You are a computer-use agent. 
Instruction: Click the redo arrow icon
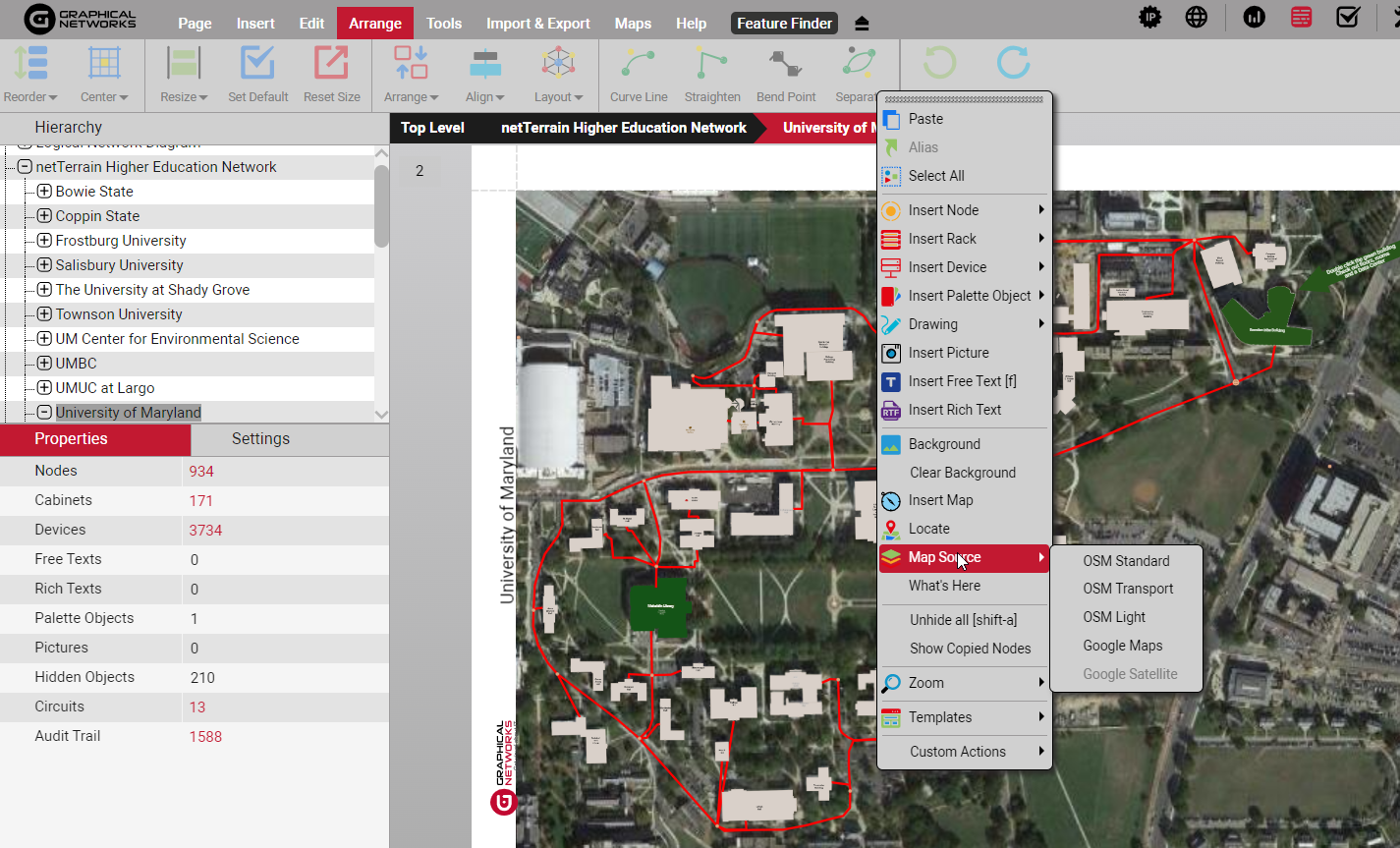1013,63
